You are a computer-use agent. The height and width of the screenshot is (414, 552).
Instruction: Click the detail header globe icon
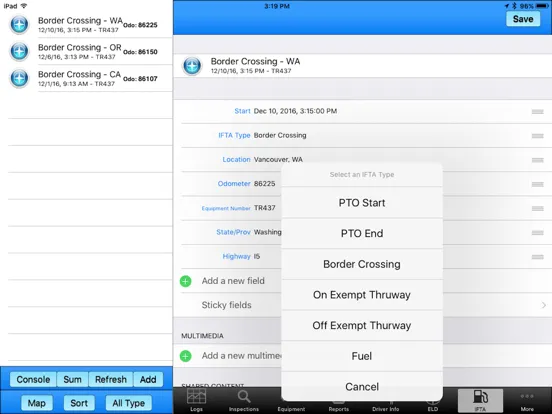click(x=192, y=65)
